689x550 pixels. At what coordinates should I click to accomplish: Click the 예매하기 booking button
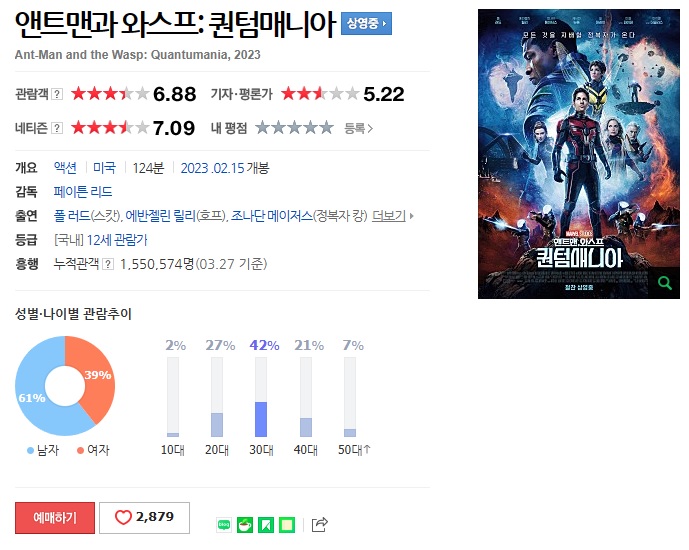pos(55,518)
